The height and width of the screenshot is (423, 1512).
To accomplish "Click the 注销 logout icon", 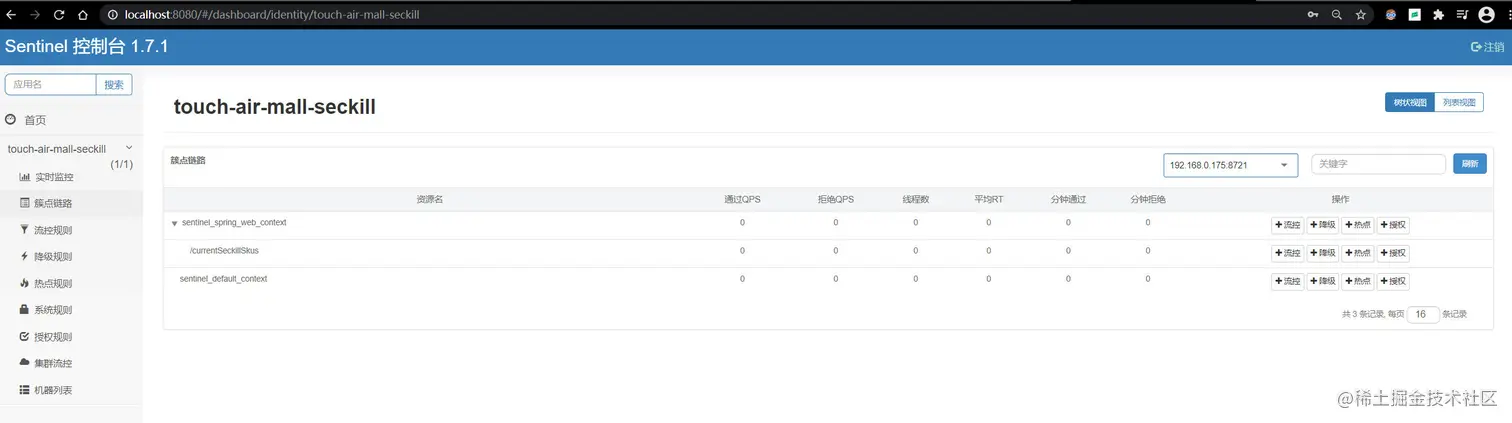I will 1487,47.
